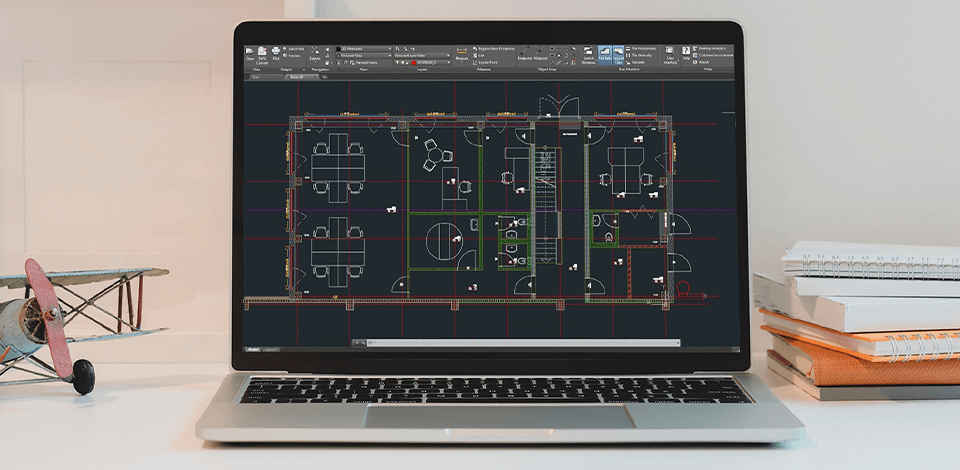Open the current layer dropdown

click(x=422, y=62)
